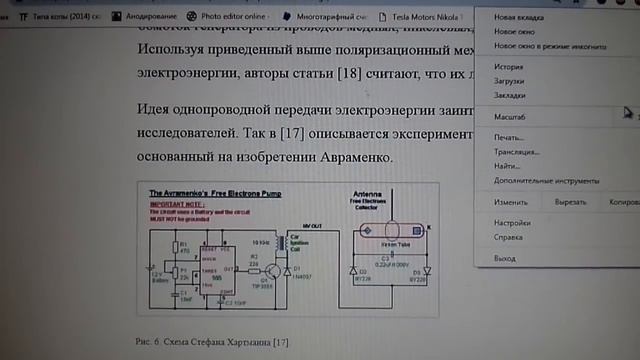The image size is (640, 360).
Task: Click the 'Масштаб' zoom row
Action: point(557,117)
